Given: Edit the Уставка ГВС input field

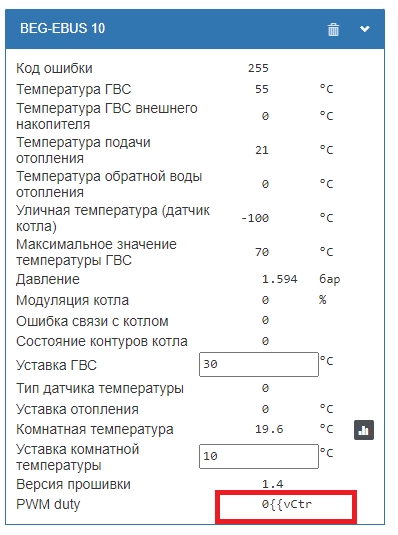Looking at the screenshot, I should point(259,364).
